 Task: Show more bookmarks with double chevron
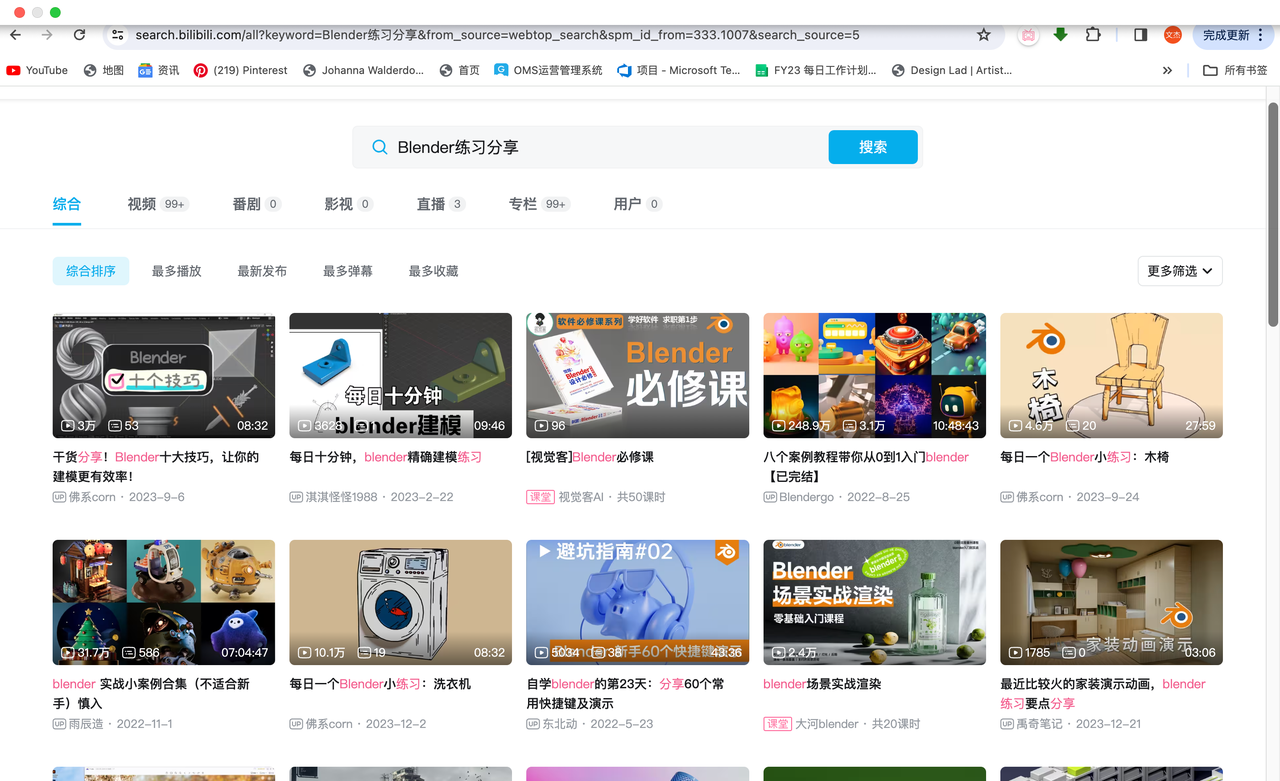coord(1167,70)
